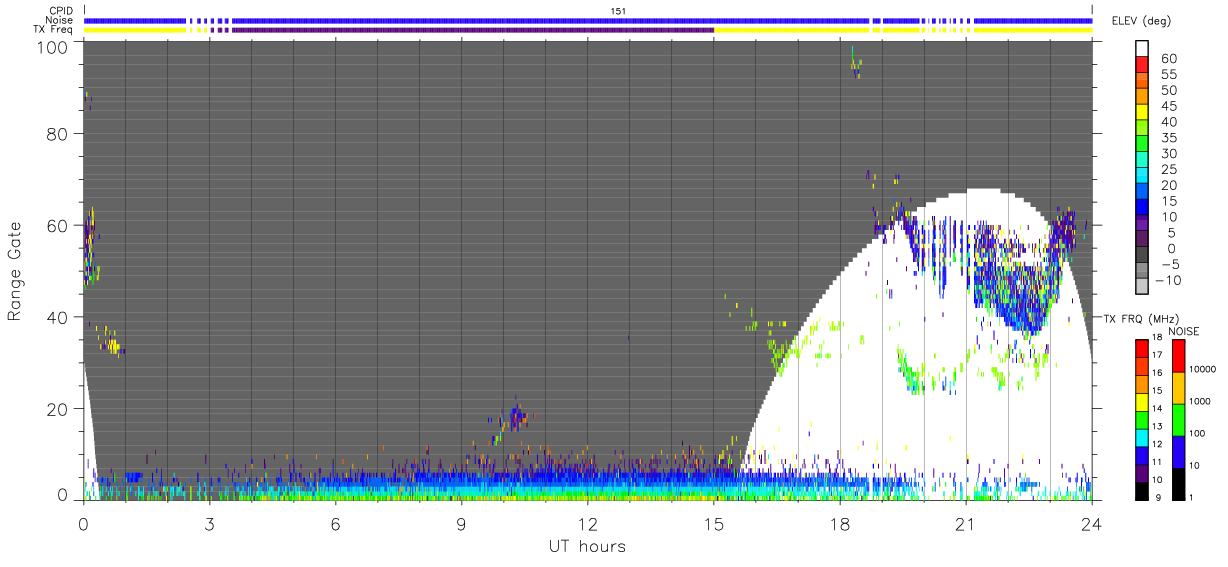Click the '1000' label on NOISE legend

(1199, 400)
